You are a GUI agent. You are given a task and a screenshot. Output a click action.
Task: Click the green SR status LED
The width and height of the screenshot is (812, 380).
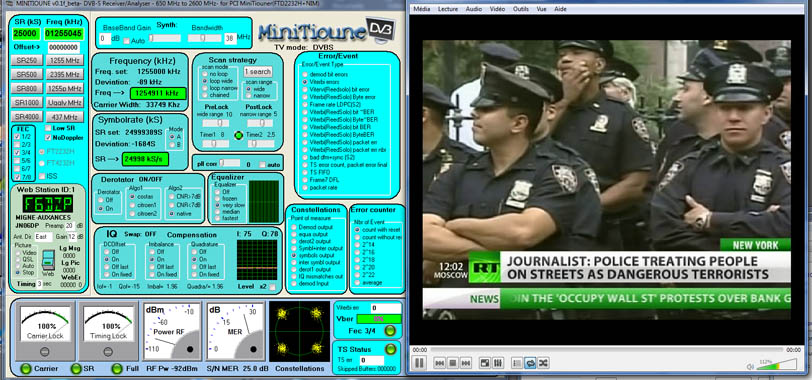click(x=76, y=369)
